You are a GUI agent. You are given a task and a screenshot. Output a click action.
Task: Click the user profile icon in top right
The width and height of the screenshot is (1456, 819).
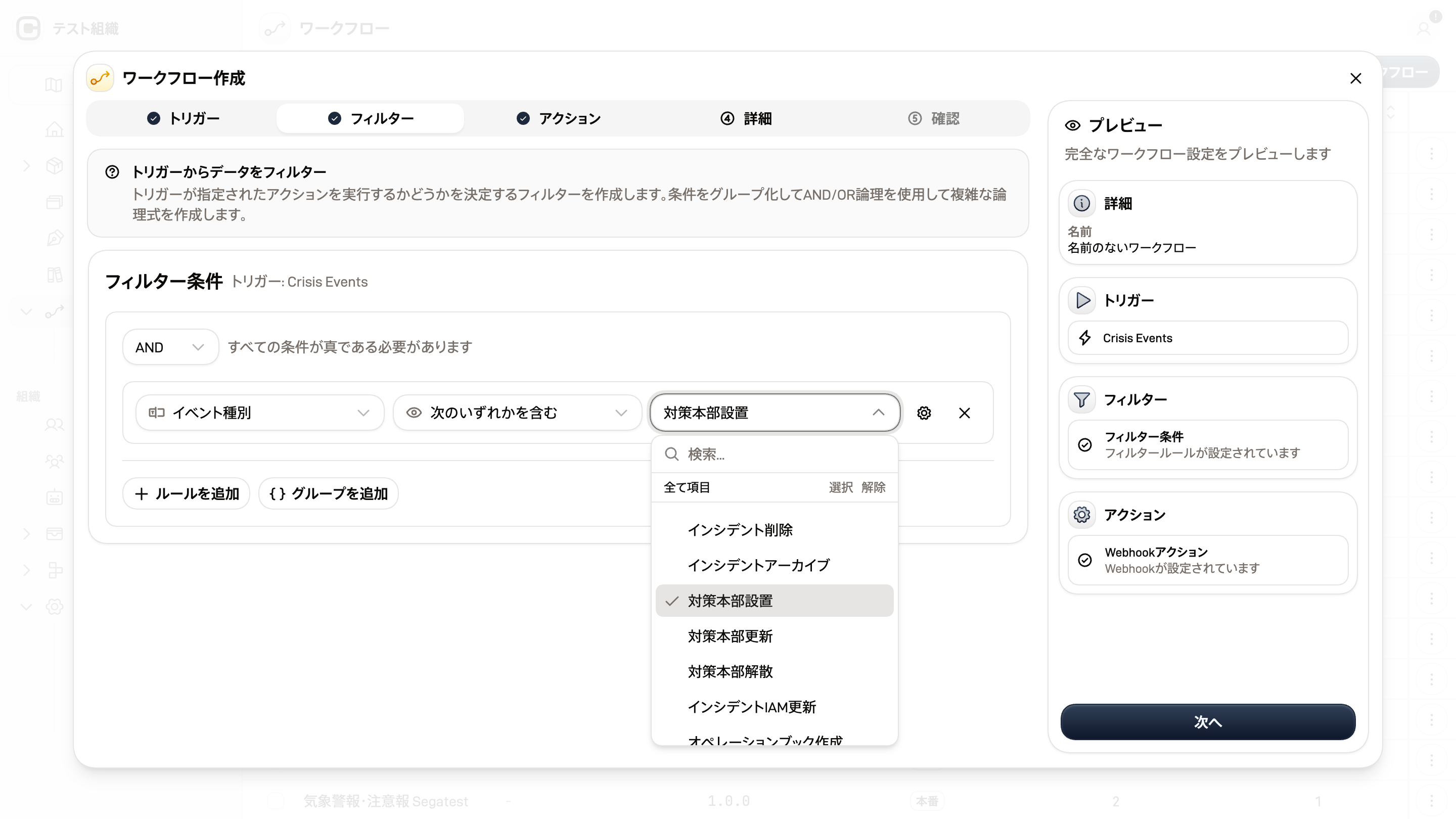(1423, 28)
